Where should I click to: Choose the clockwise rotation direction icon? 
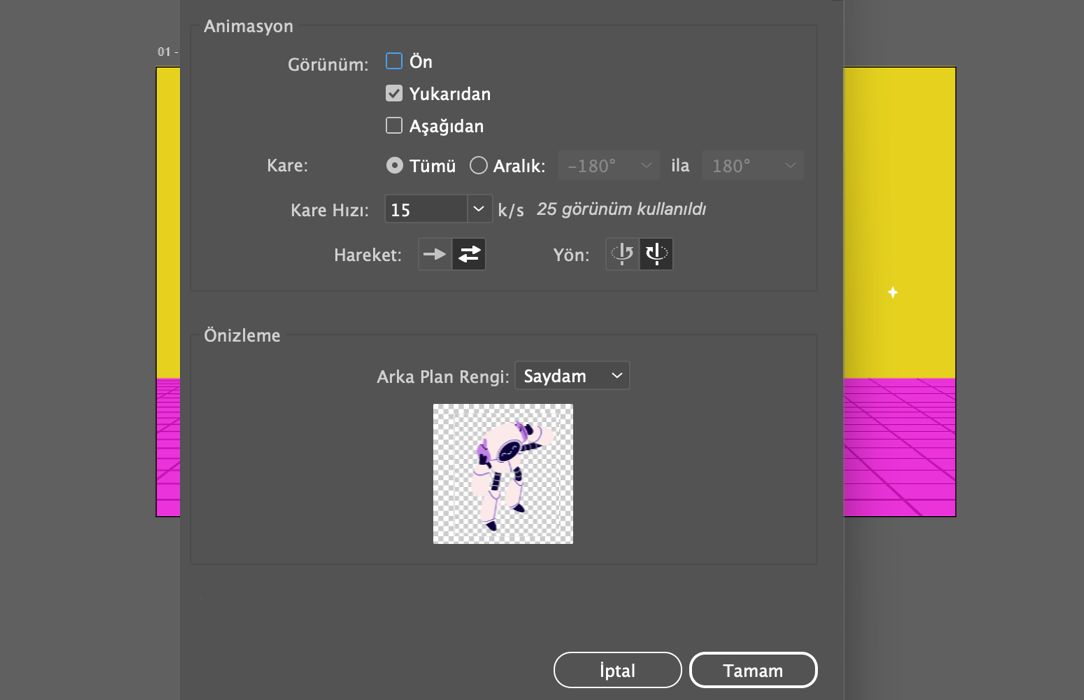[x=656, y=255]
